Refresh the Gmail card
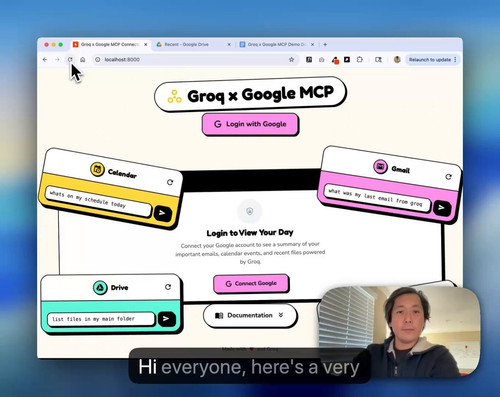500x397 pixels. [448, 177]
